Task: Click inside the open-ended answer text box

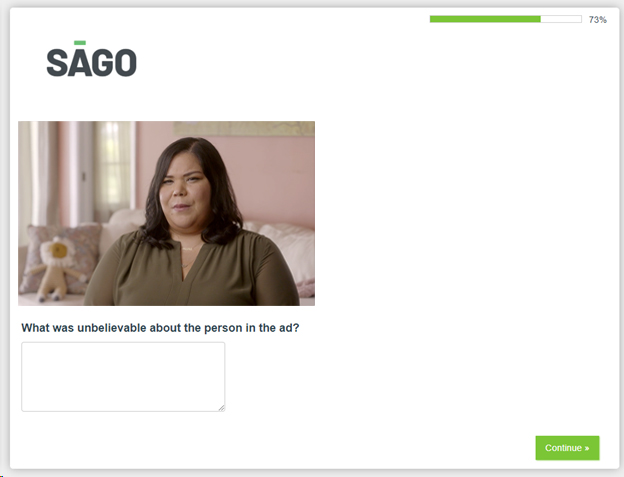Action: click(123, 377)
